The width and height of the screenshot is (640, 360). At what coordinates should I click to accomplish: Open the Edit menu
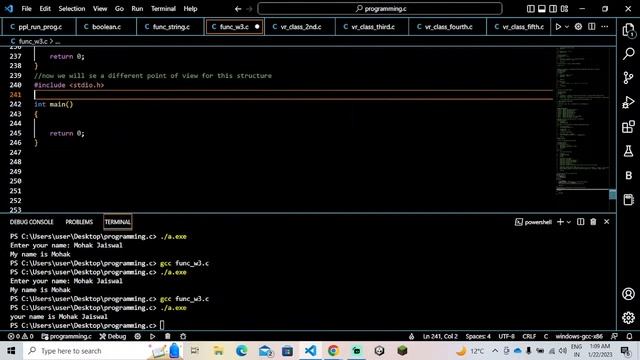point(45,9)
